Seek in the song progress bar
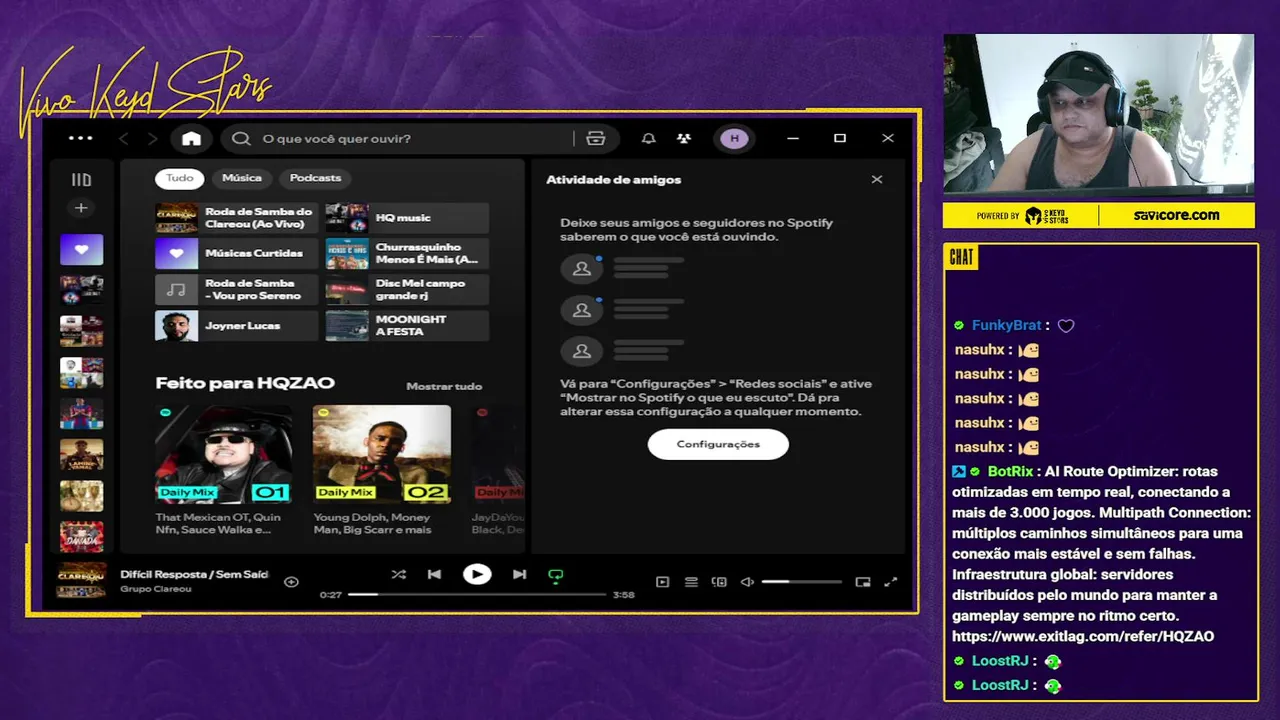This screenshot has height=720, width=1280. [477, 594]
